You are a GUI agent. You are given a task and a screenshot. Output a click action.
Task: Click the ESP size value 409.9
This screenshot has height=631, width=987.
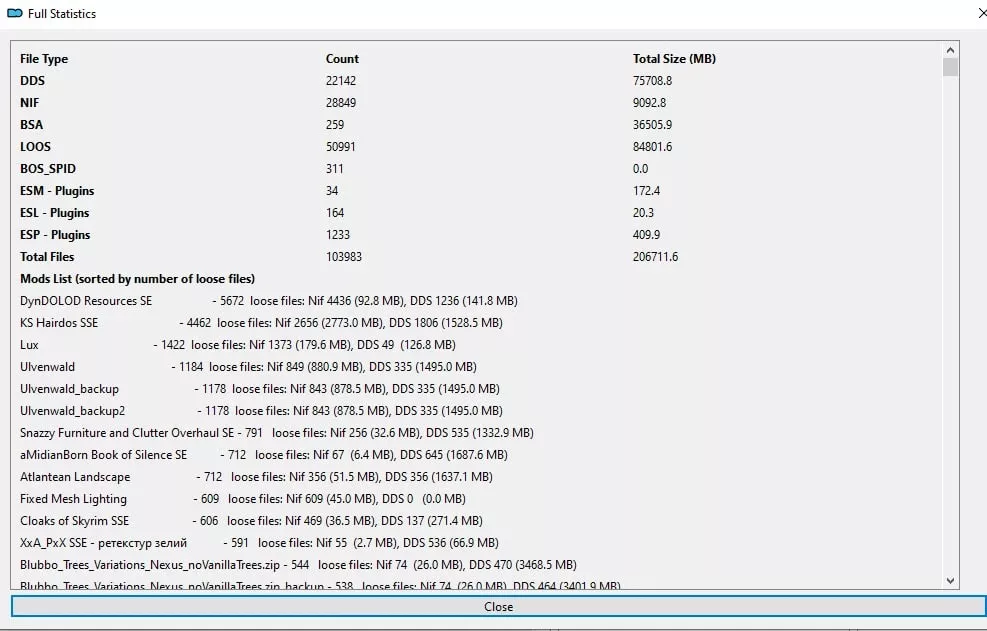pyautogui.click(x=646, y=235)
